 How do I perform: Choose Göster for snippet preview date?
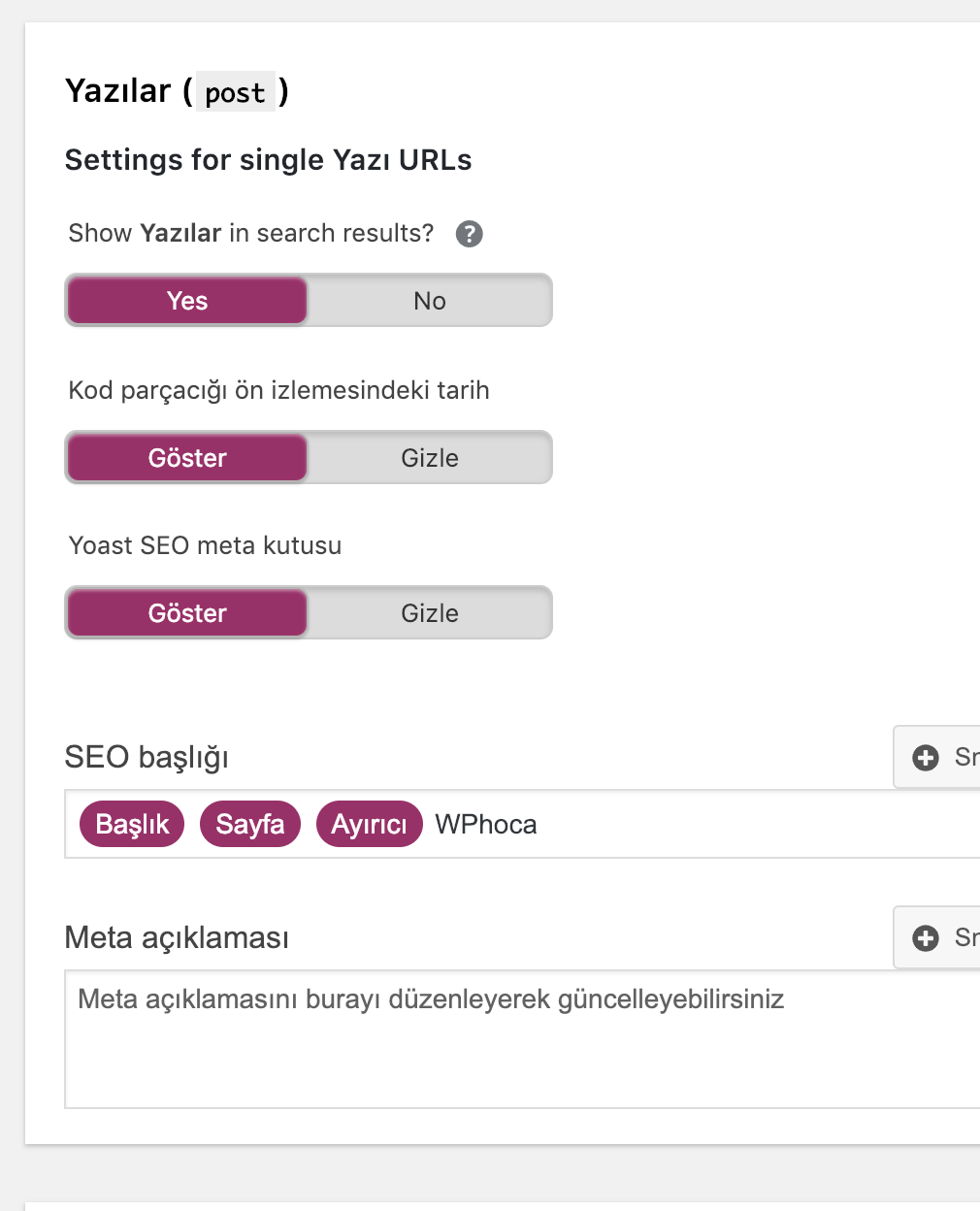(187, 458)
